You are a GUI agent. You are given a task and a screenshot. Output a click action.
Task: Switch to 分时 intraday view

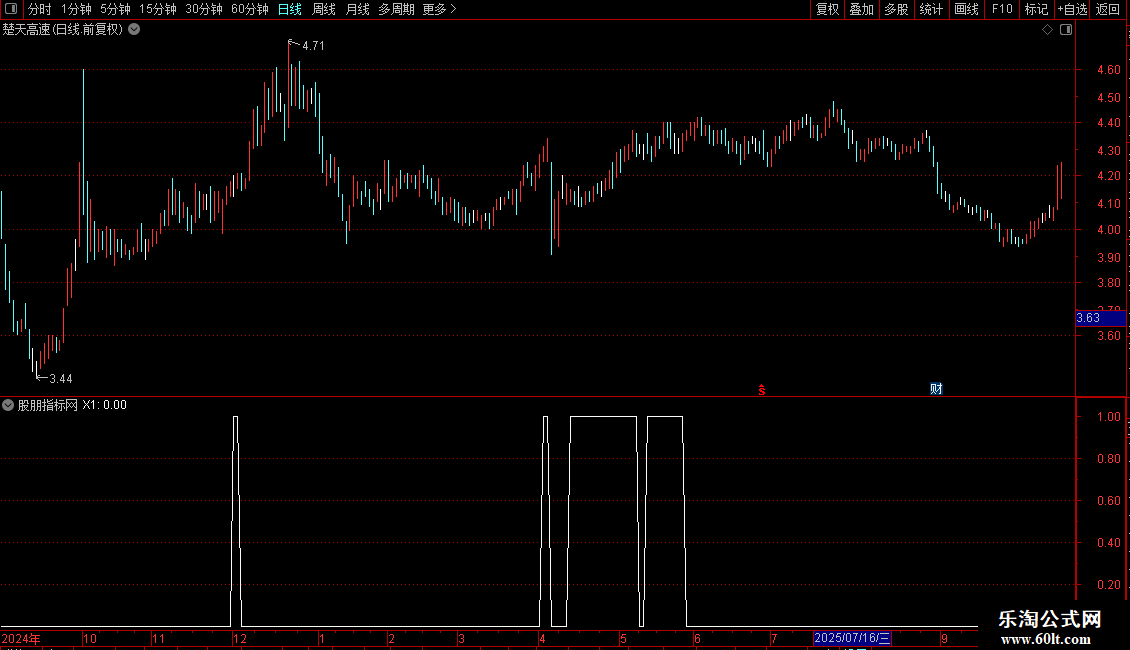pos(40,9)
